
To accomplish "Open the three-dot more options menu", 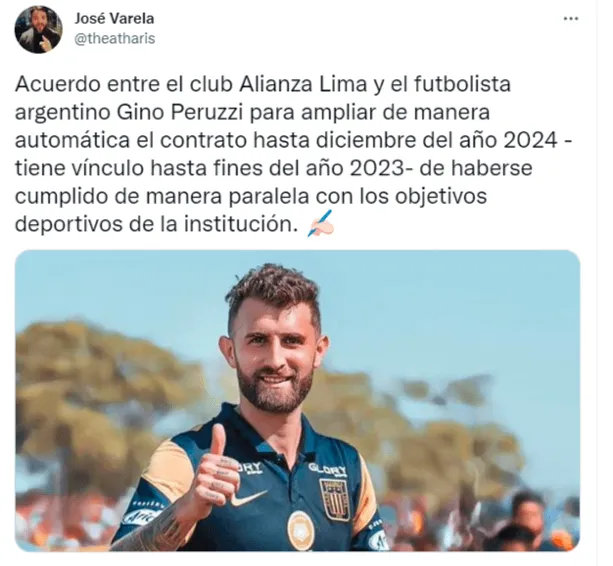I will [x=571, y=19].
